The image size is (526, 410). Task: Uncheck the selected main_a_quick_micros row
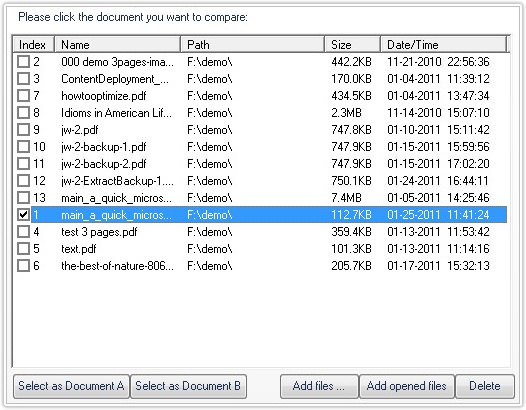(23, 215)
